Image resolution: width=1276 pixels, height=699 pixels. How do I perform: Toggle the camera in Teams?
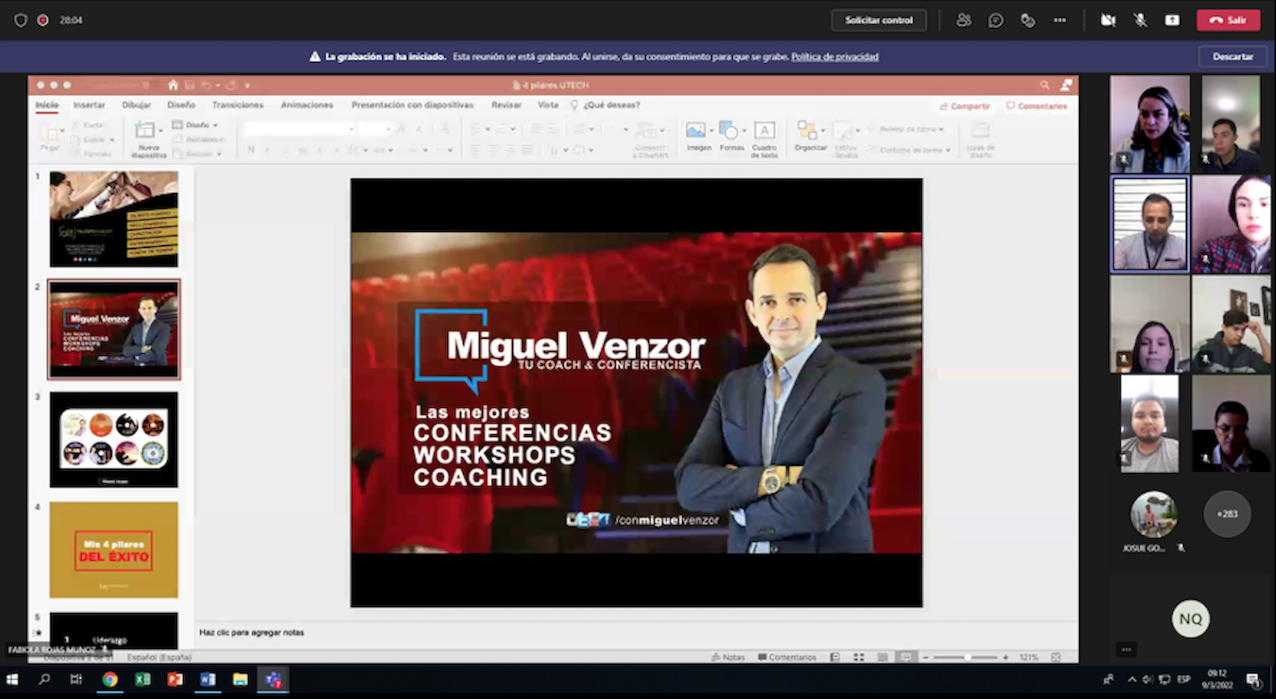1108,20
